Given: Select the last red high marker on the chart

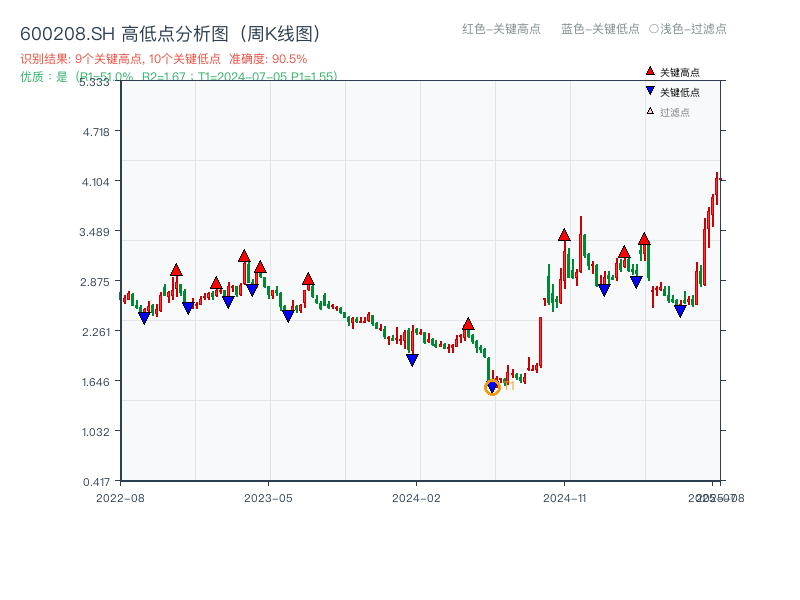Looking at the screenshot, I should click(644, 238).
